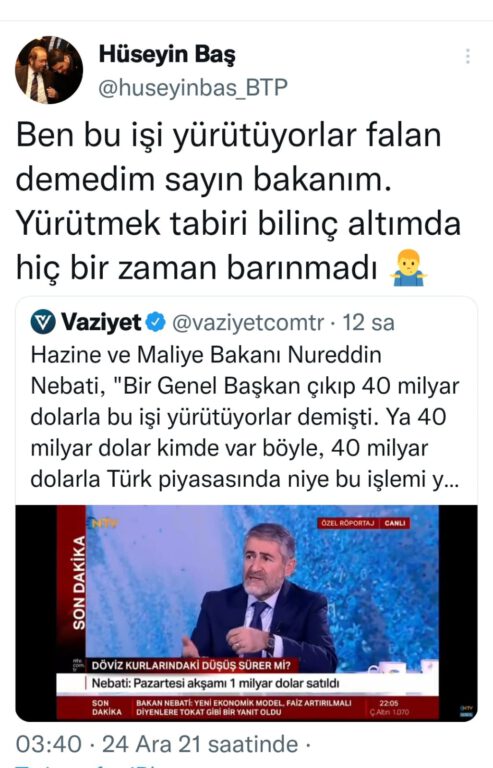Click the main tweet text body
This screenshot has height=768, width=493.
pos(238,201)
